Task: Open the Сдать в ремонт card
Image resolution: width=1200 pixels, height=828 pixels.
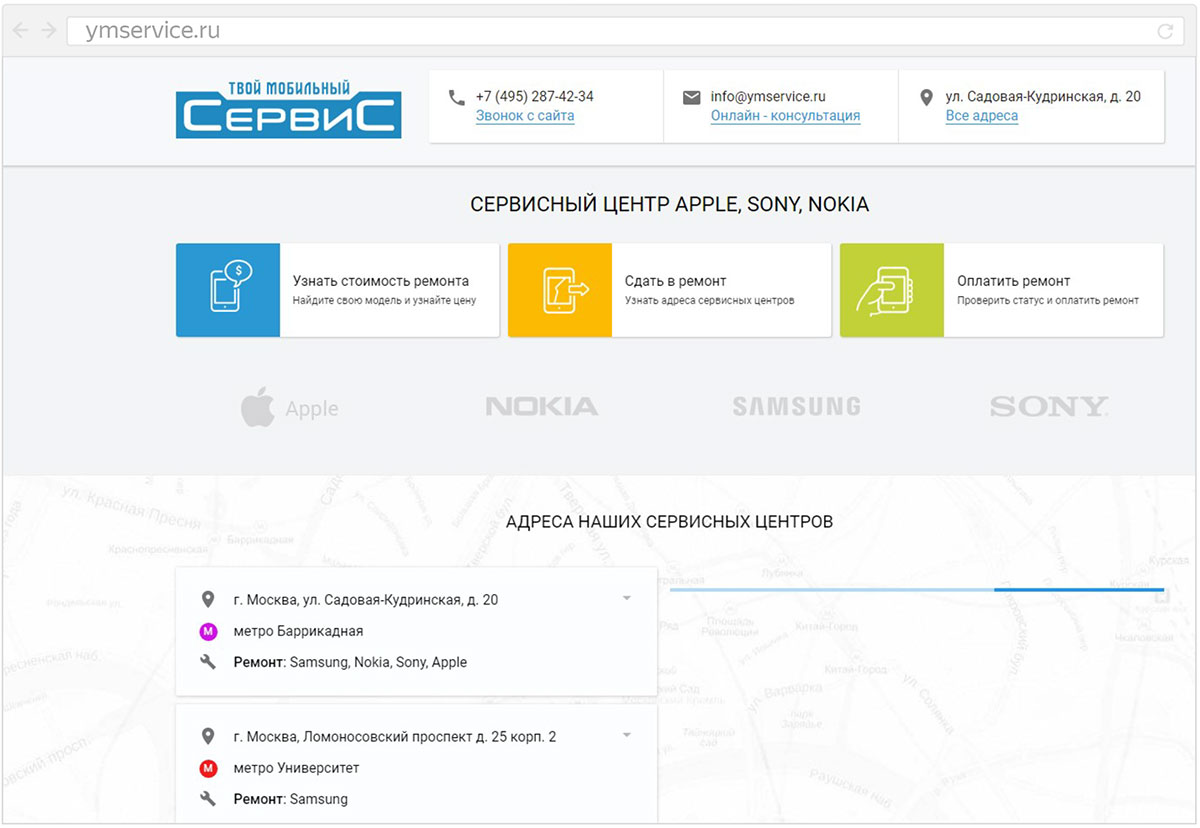Action: (x=670, y=290)
